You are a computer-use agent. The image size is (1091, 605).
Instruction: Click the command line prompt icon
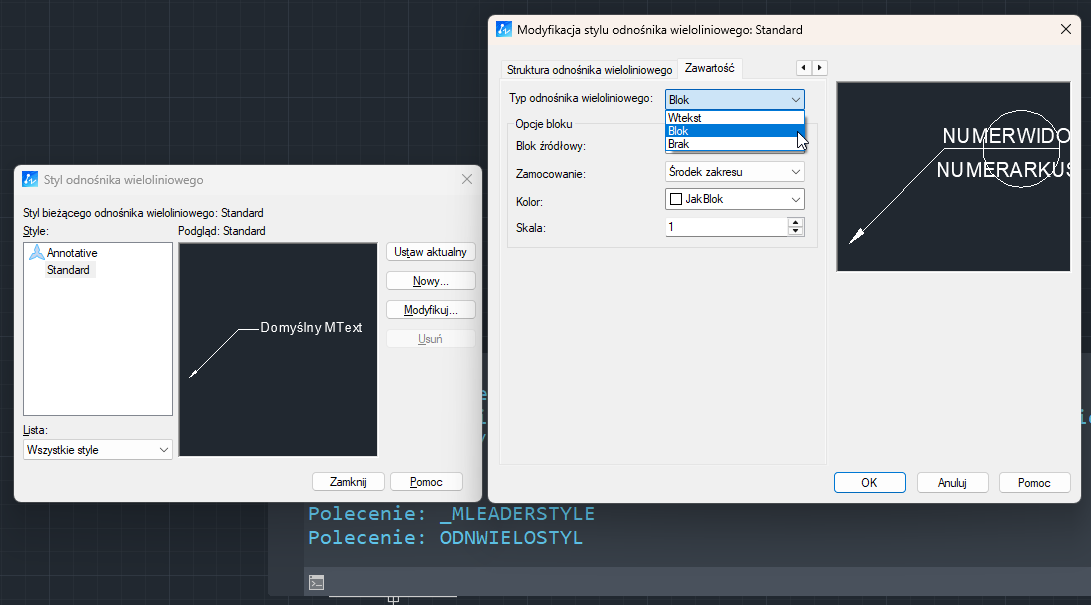(x=316, y=582)
